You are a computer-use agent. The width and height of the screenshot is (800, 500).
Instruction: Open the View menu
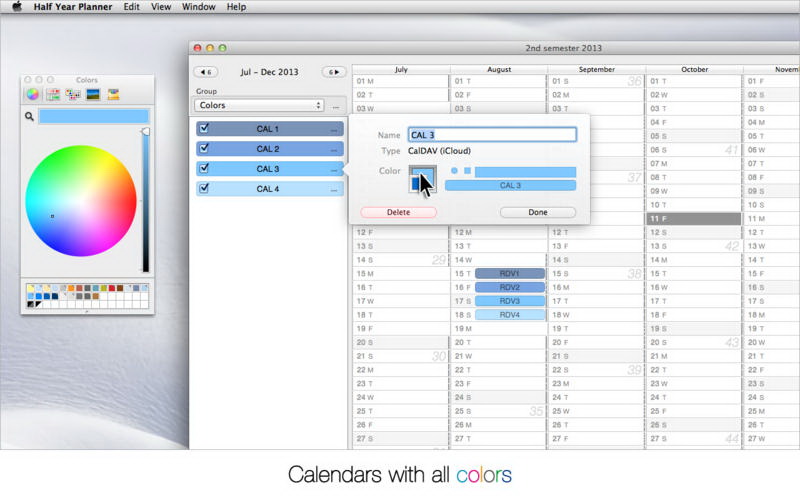(x=160, y=7)
